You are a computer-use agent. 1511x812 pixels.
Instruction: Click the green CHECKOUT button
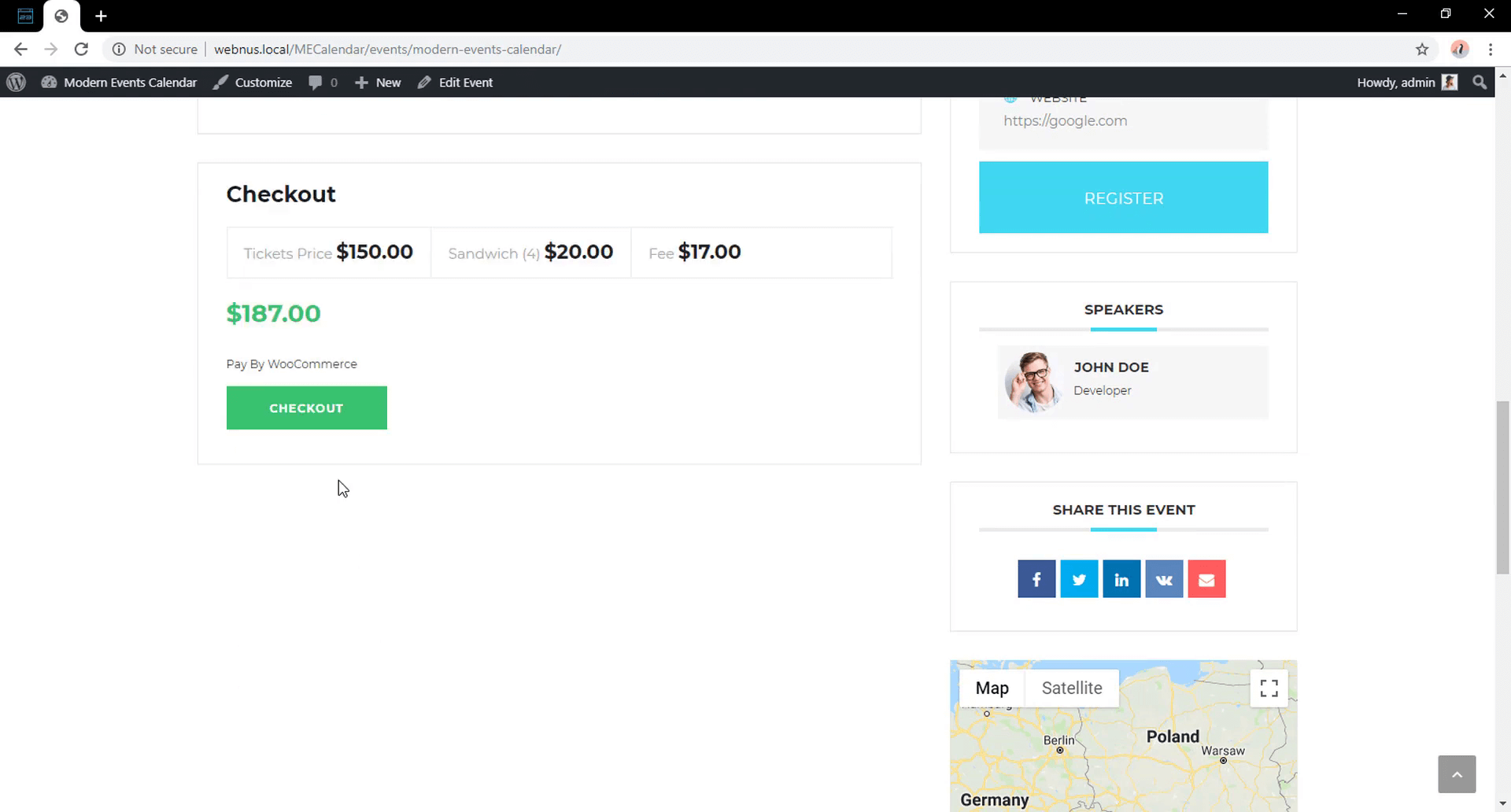pos(307,408)
